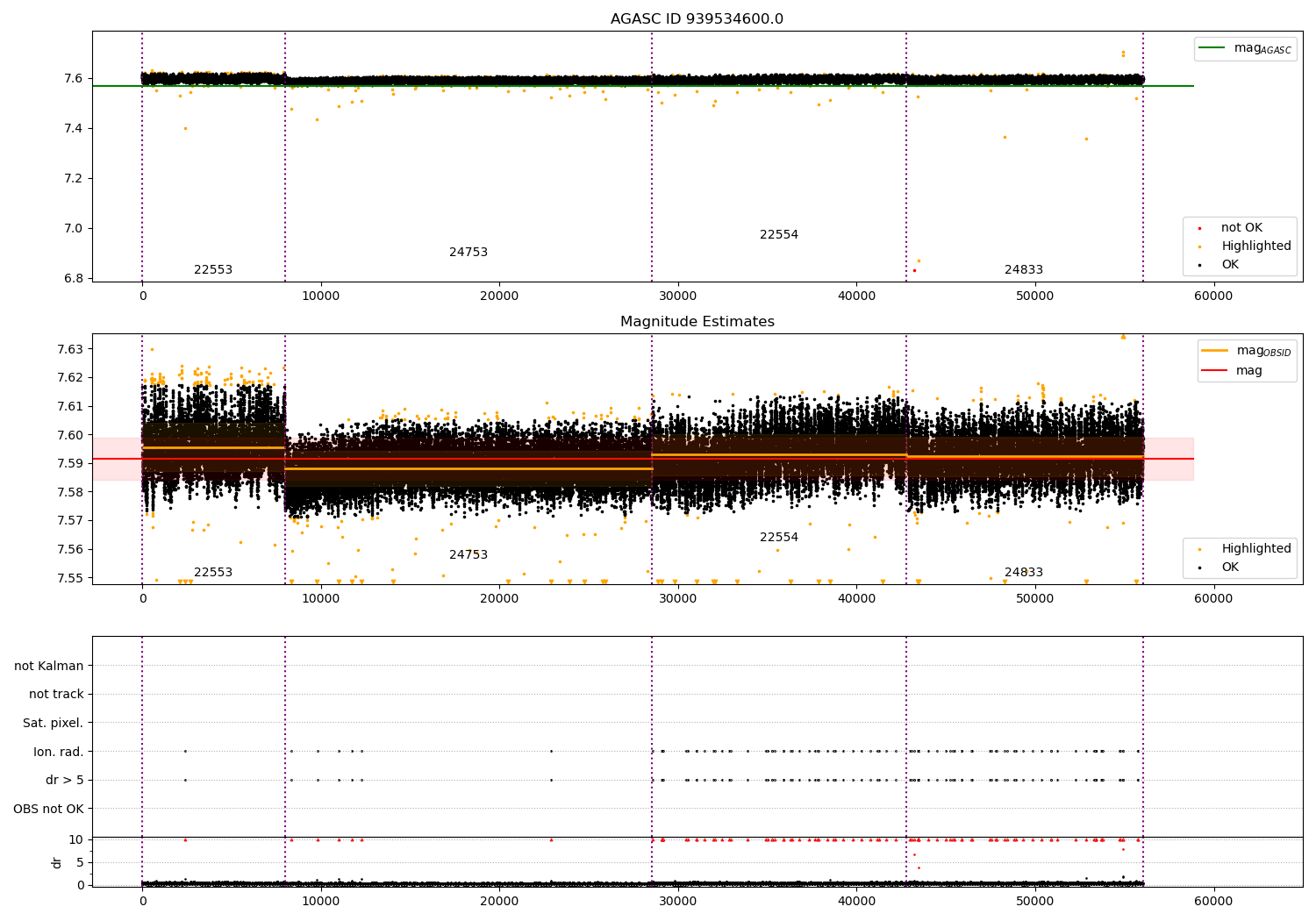Click obsid label 22554 in Magnitude Estimates plot
This screenshot has height=921, width=1316.
pos(779,538)
